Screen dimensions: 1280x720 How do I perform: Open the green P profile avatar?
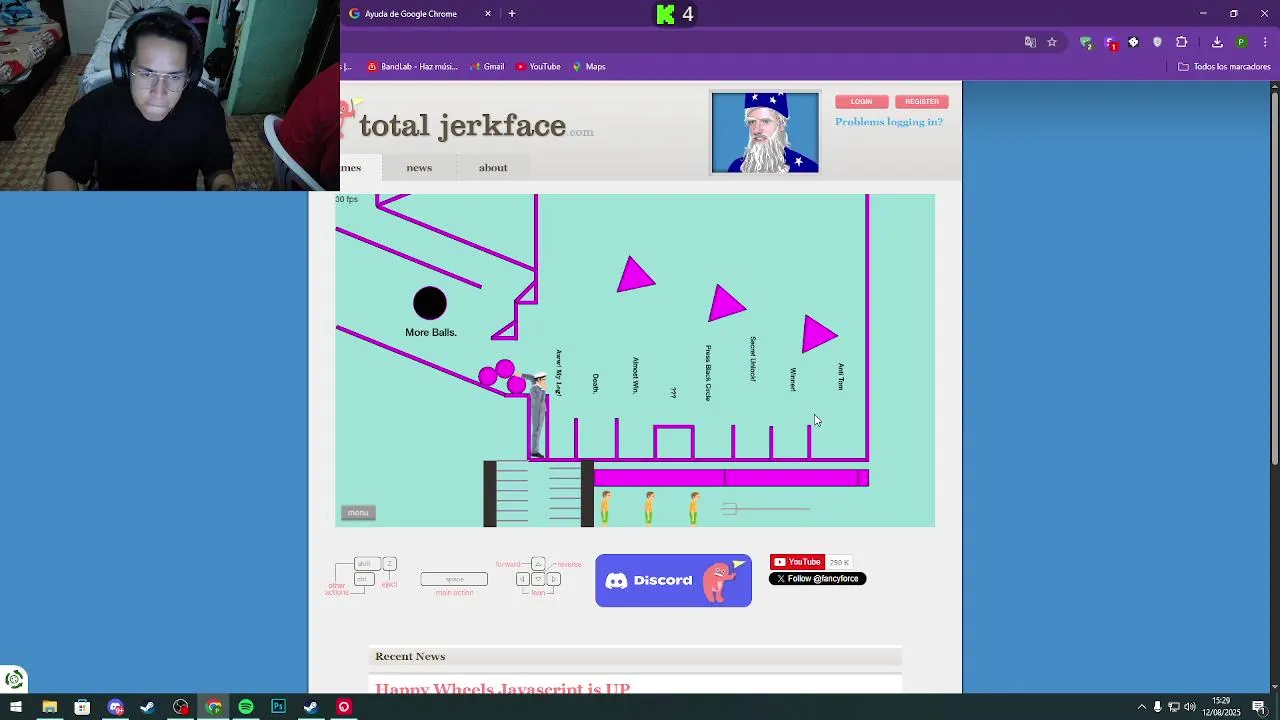coord(1241,42)
